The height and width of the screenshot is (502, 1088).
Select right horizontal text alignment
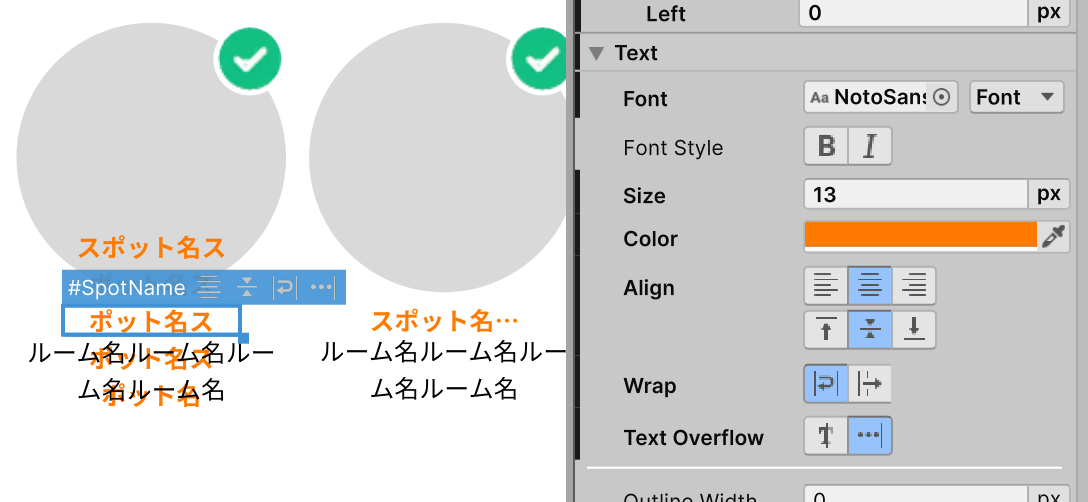point(914,287)
